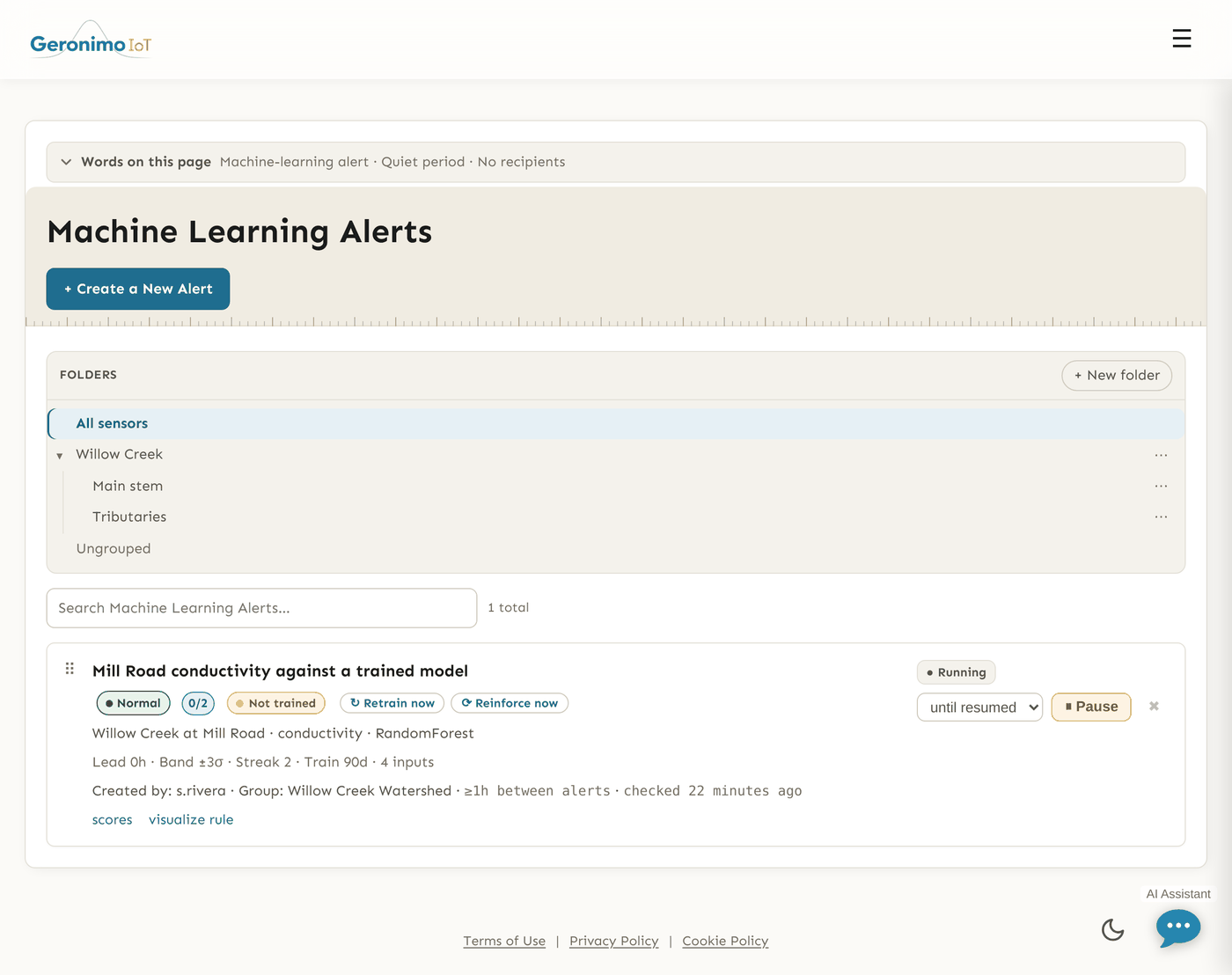Grab the drag handle on Mill Road alert
Viewport: 1232px width, 975px height.
[x=70, y=669]
